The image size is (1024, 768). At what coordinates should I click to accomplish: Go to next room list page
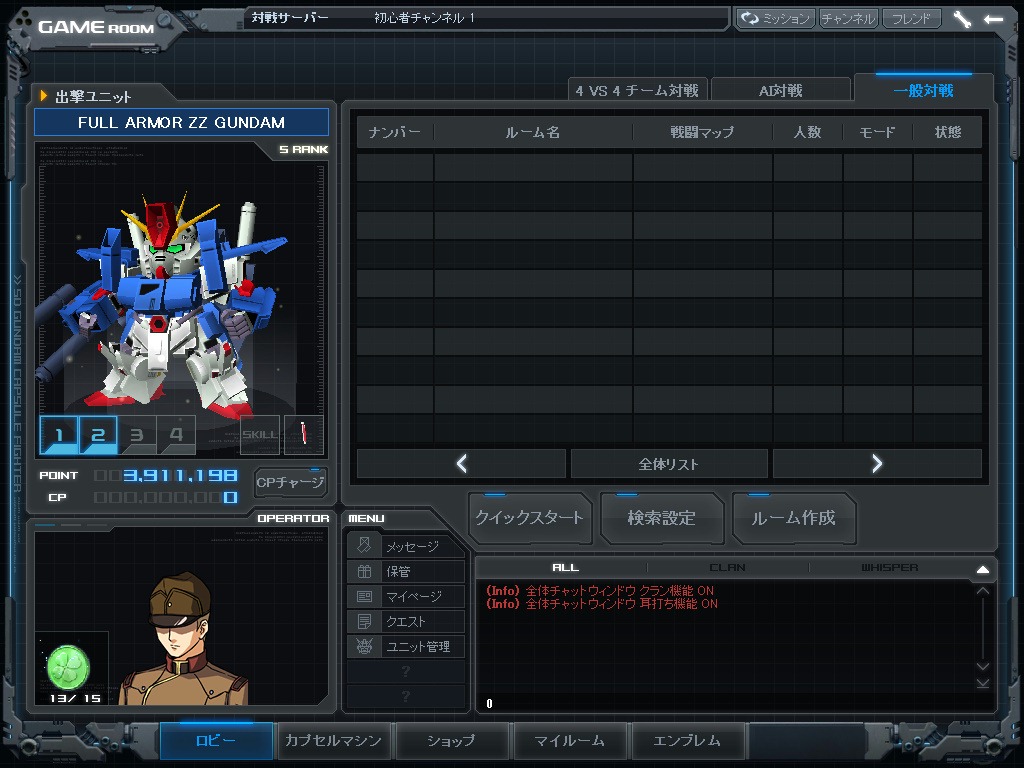pyautogui.click(x=877, y=464)
